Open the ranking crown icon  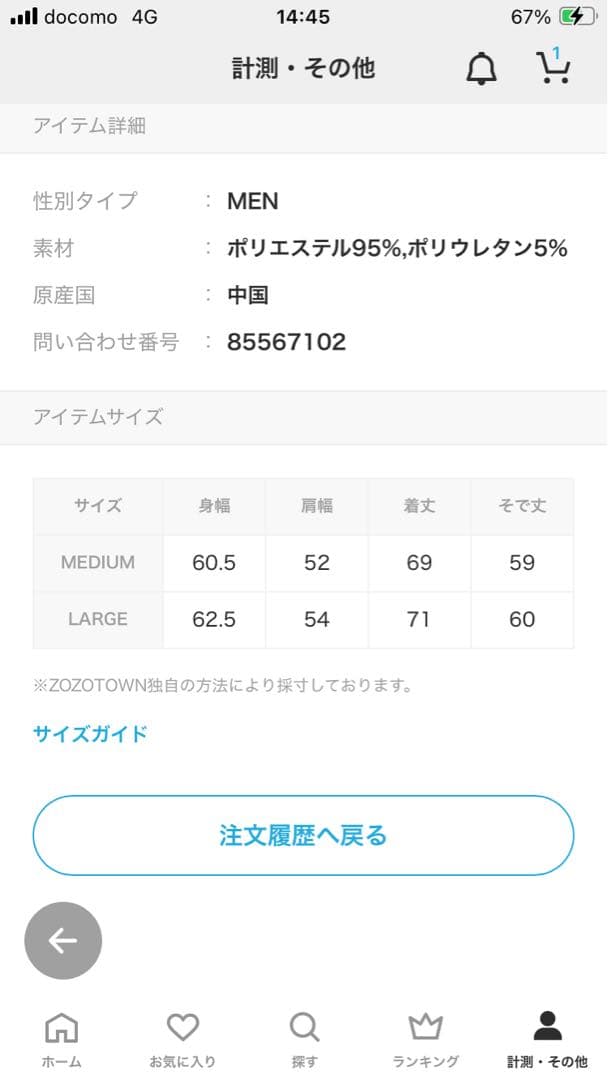pyautogui.click(x=425, y=1026)
